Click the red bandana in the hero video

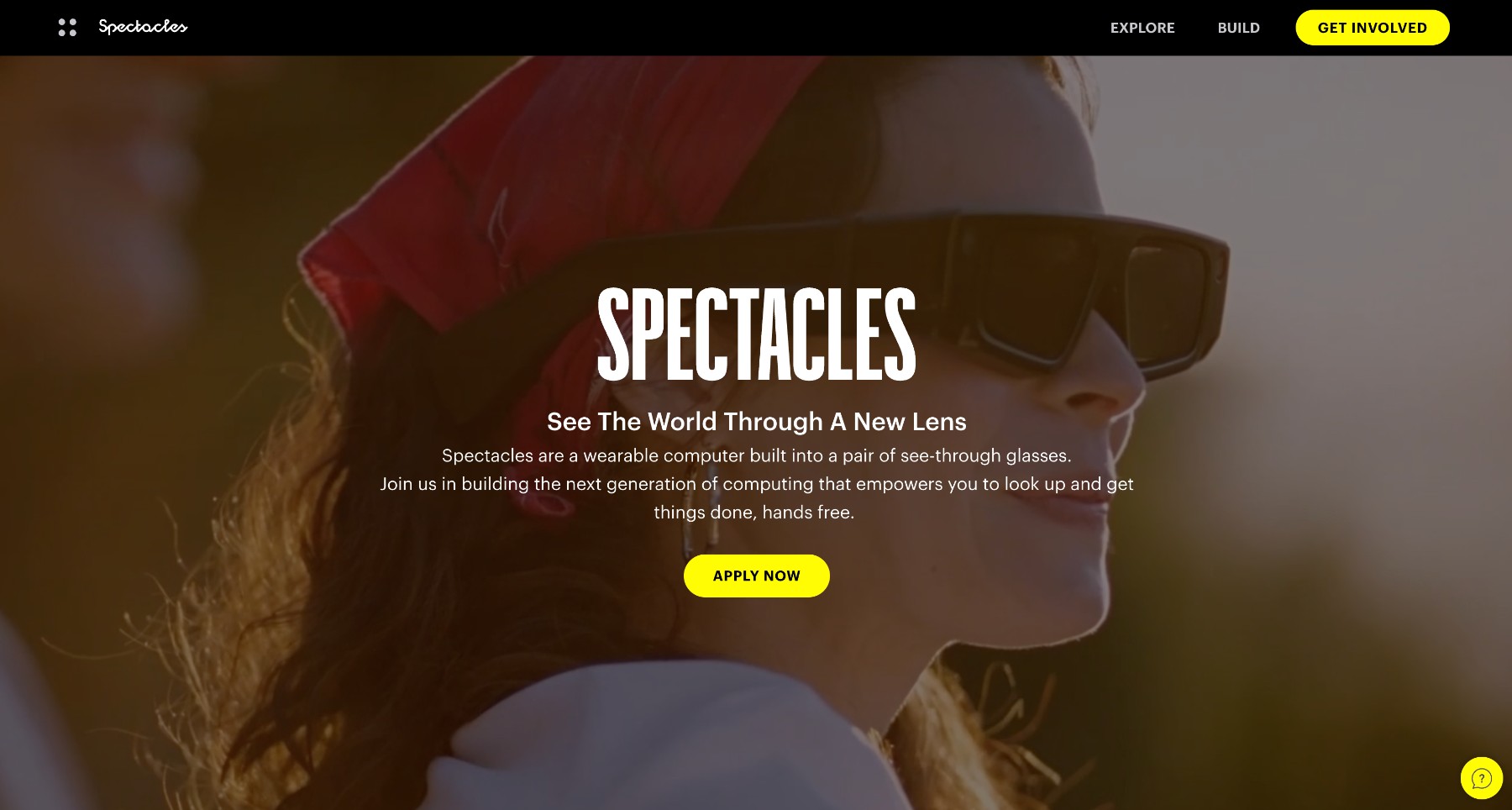504,193
